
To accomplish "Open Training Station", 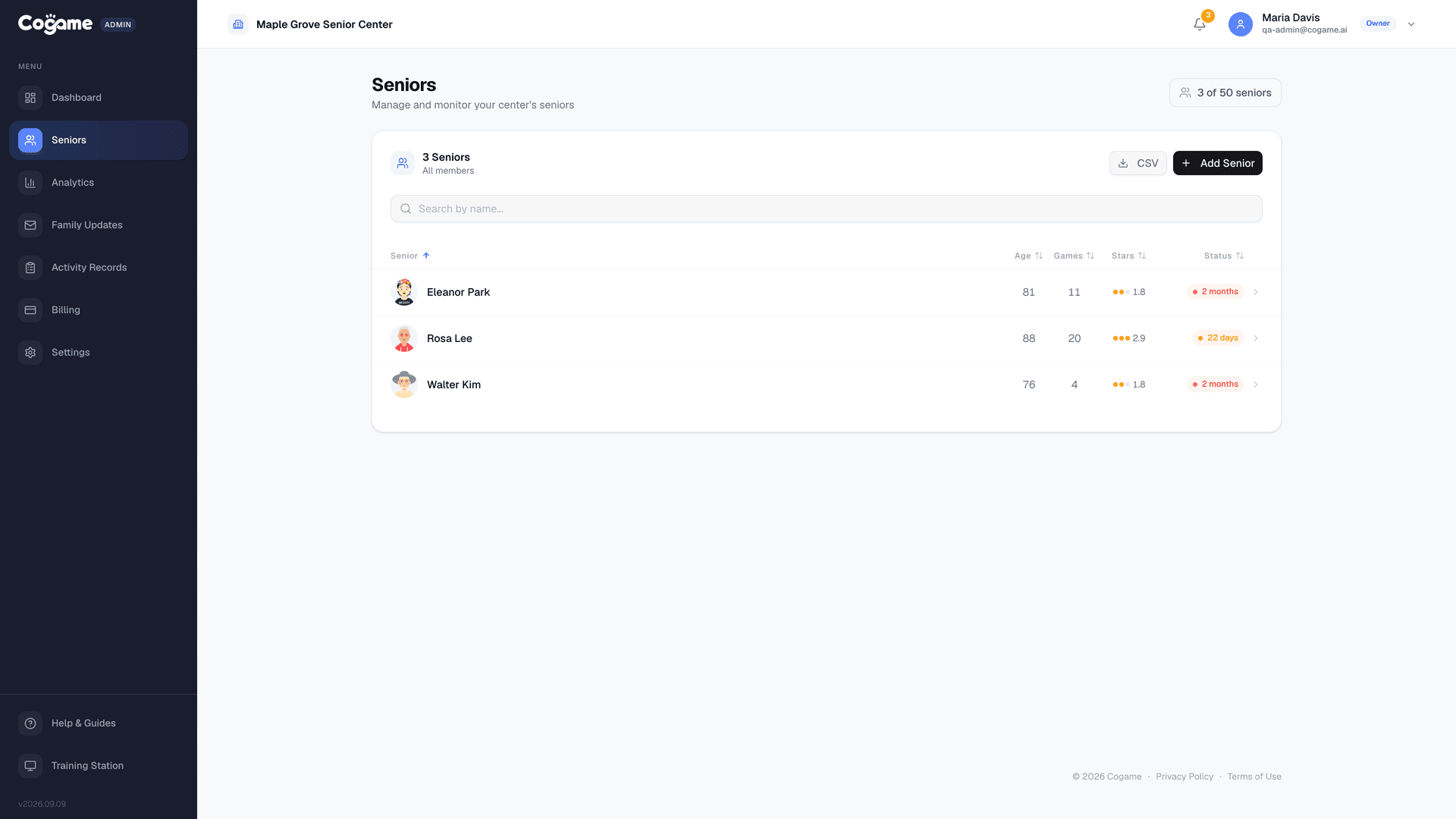I will tap(99, 766).
